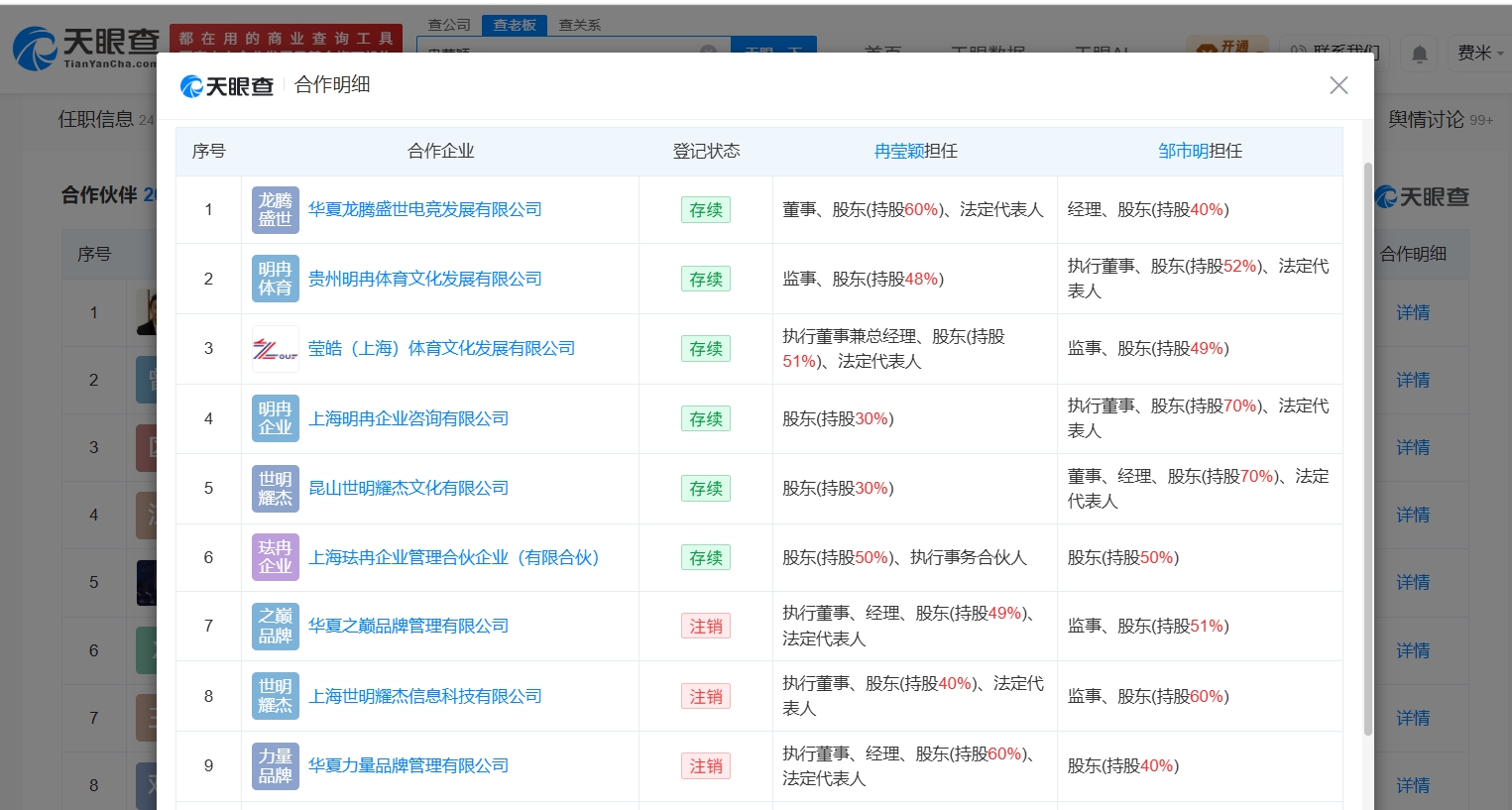1512x810 pixels.
Task: Open 昆山世明耀杰文化有限公司 link
Action: 408,488
